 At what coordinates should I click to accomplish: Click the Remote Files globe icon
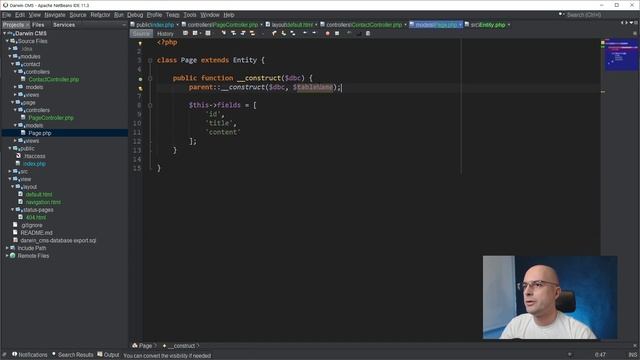point(13,256)
